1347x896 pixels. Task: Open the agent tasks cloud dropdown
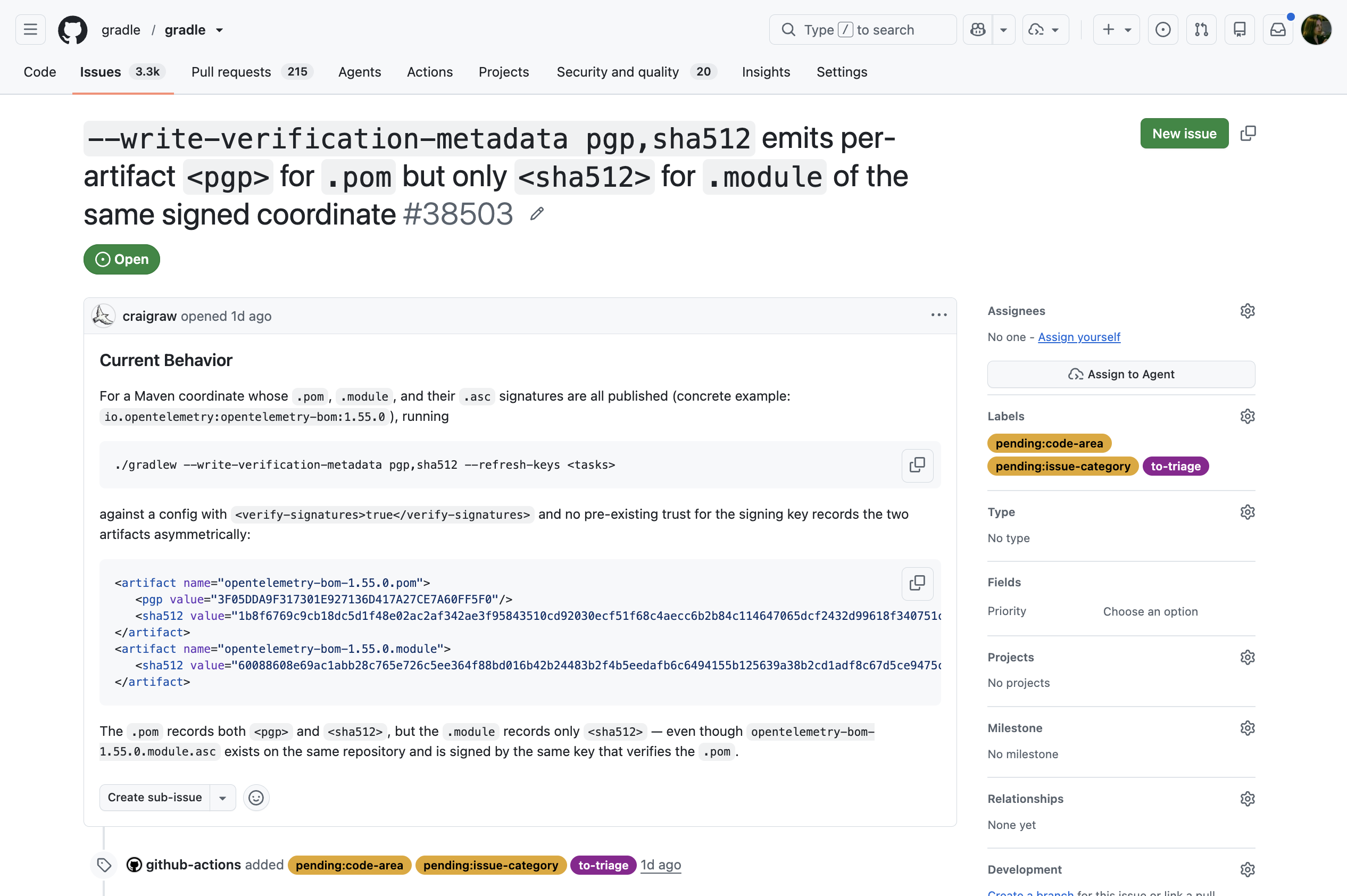1045,30
